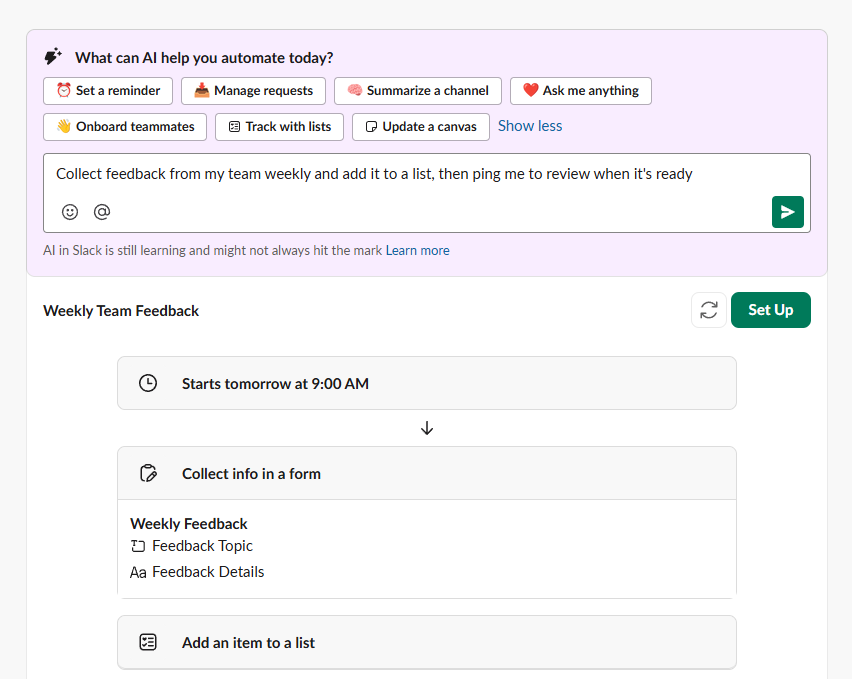Select the Feedback Topic field label
The image size is (852, 679).
pos(202,546)
